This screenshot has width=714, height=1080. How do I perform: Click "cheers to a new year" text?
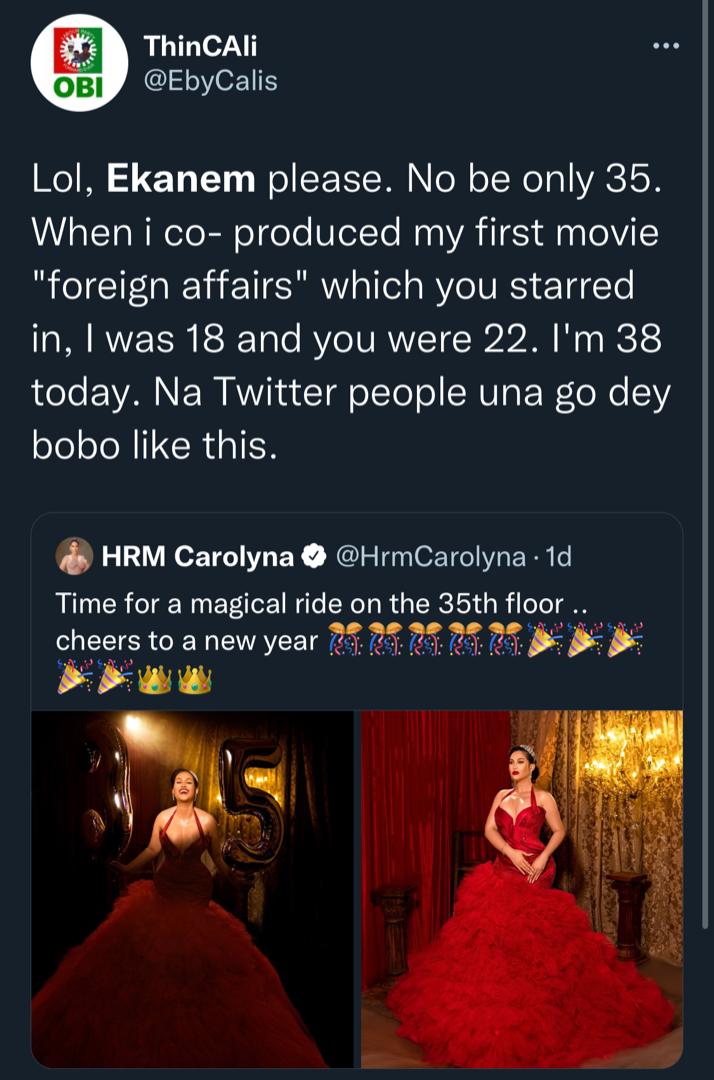click(184, 641)
